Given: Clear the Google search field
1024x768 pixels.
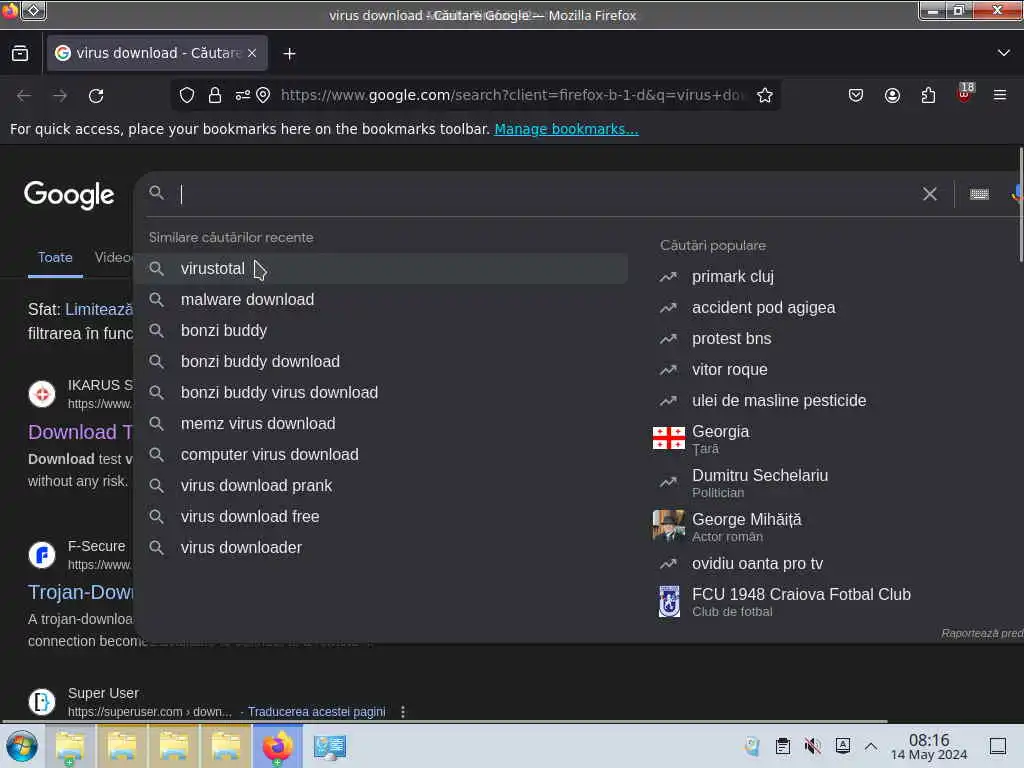Looking at the screenshot, I should (929, 194).
